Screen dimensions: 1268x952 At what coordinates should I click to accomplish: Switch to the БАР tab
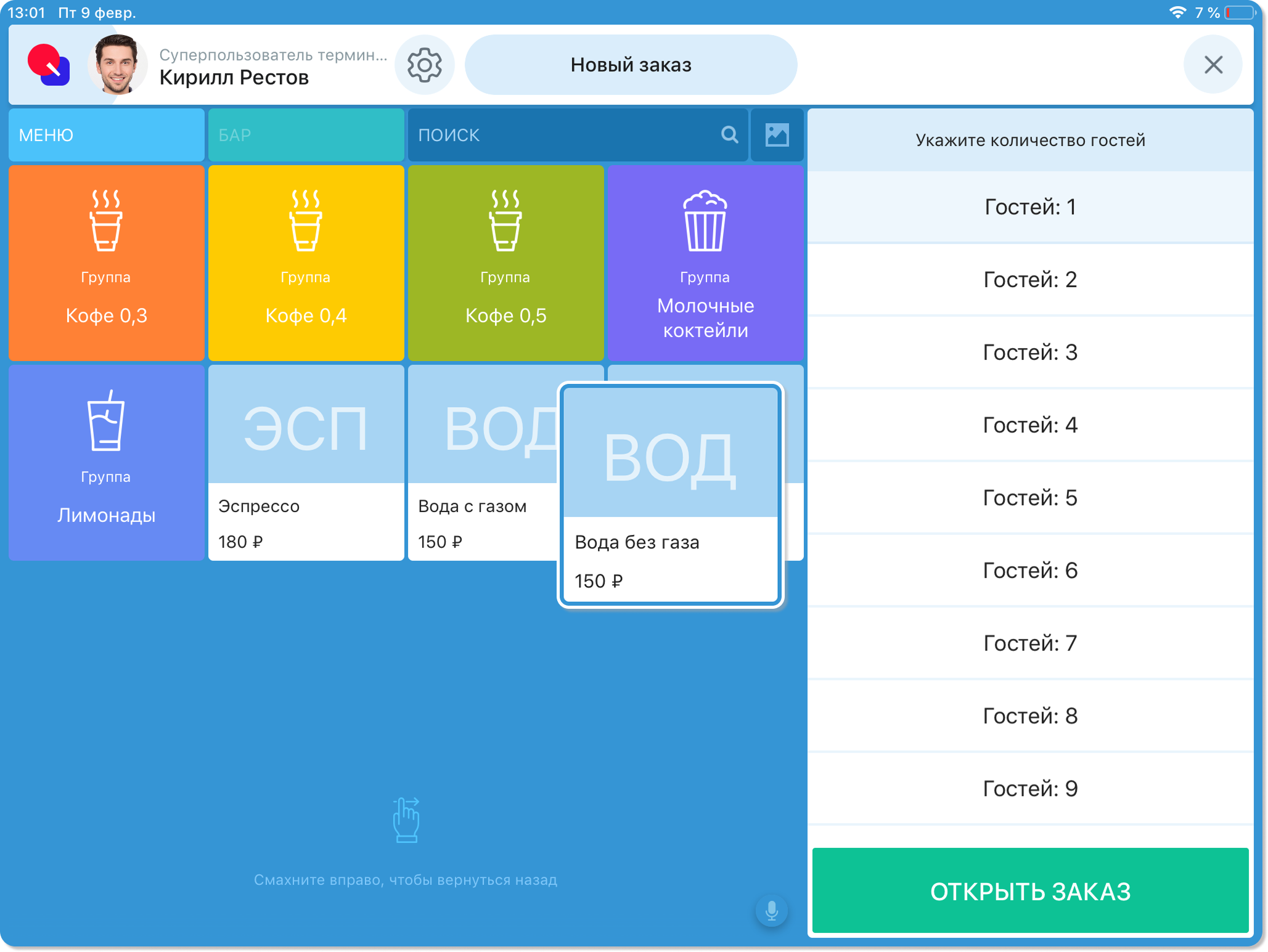pyautogui.click(x=306, y=135)
